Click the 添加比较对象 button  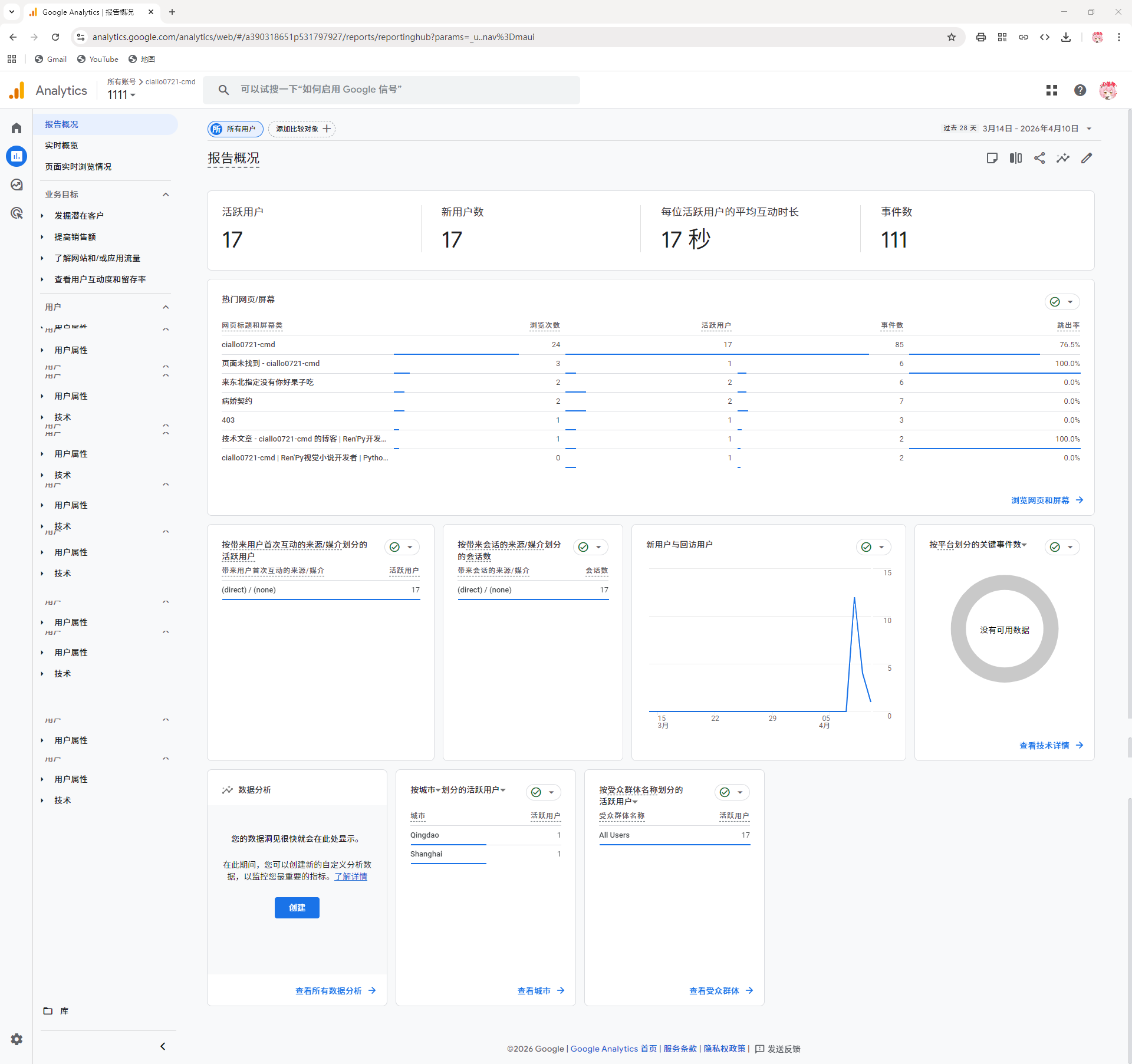click(x=302, y=129)
